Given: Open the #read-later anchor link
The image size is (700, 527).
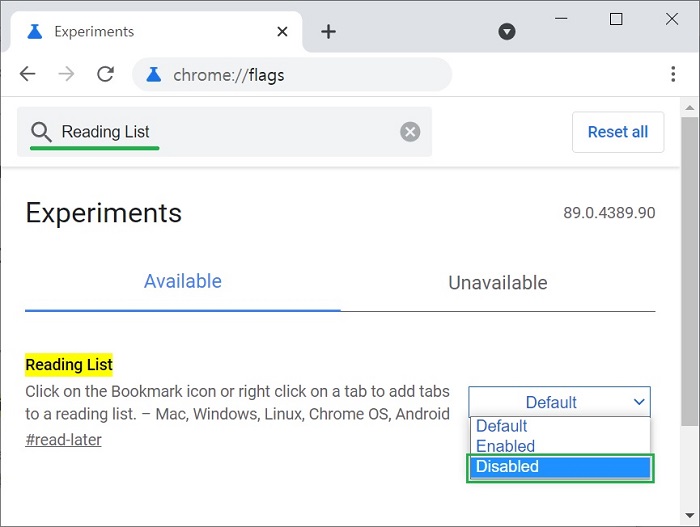Looking at the screenshot, I should tap(63, 440).
